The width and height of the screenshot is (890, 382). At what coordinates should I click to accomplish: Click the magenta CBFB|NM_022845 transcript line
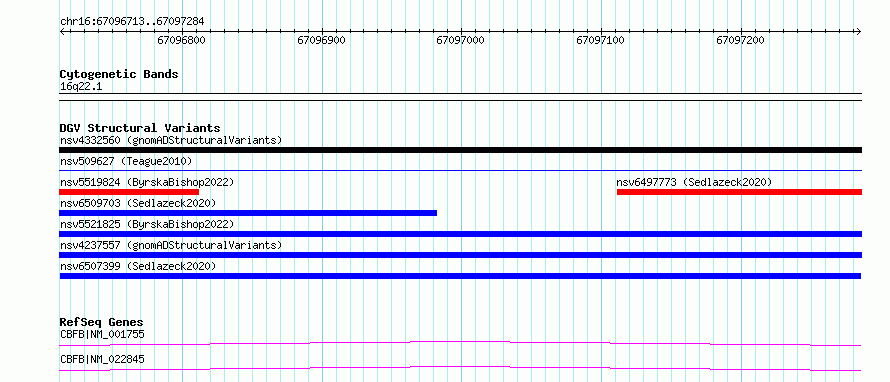click(460, 368)
